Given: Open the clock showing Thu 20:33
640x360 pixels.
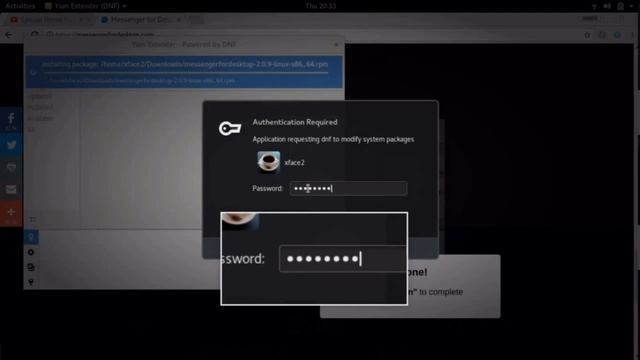Looking at the screenshot, I should (x=321, y=6).
